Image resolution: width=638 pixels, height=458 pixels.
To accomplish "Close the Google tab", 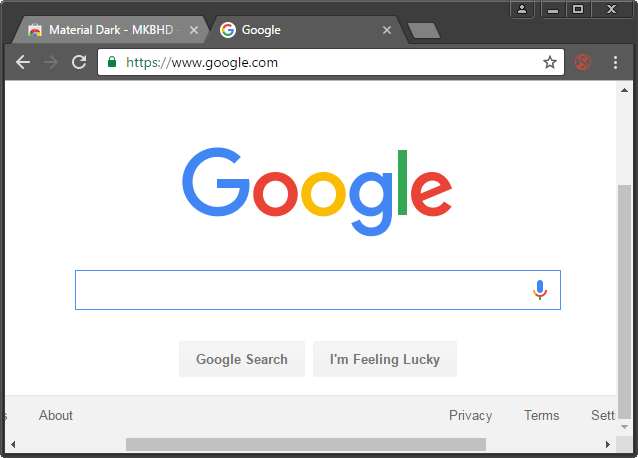I will (x=387, y=30).
